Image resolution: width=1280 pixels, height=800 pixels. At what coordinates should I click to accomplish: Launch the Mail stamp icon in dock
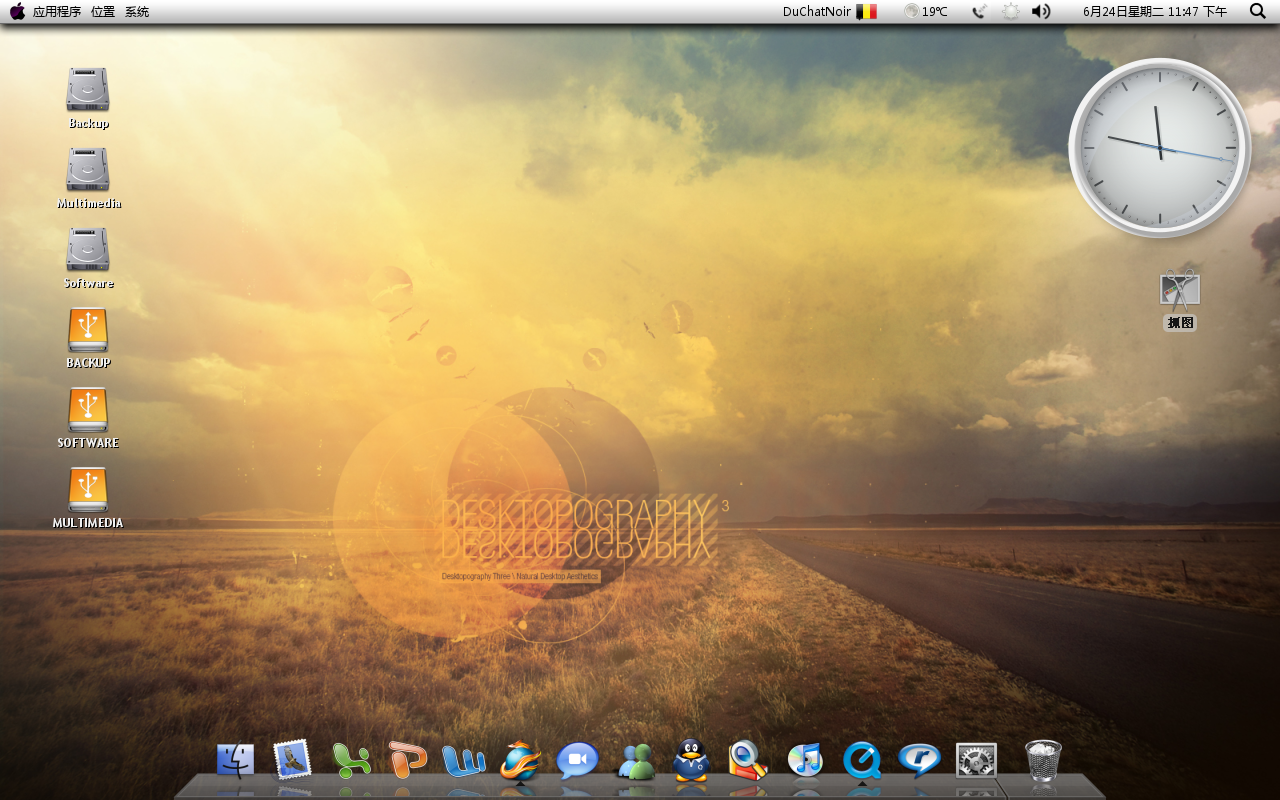pyautogui.click(x=292, y=760)
